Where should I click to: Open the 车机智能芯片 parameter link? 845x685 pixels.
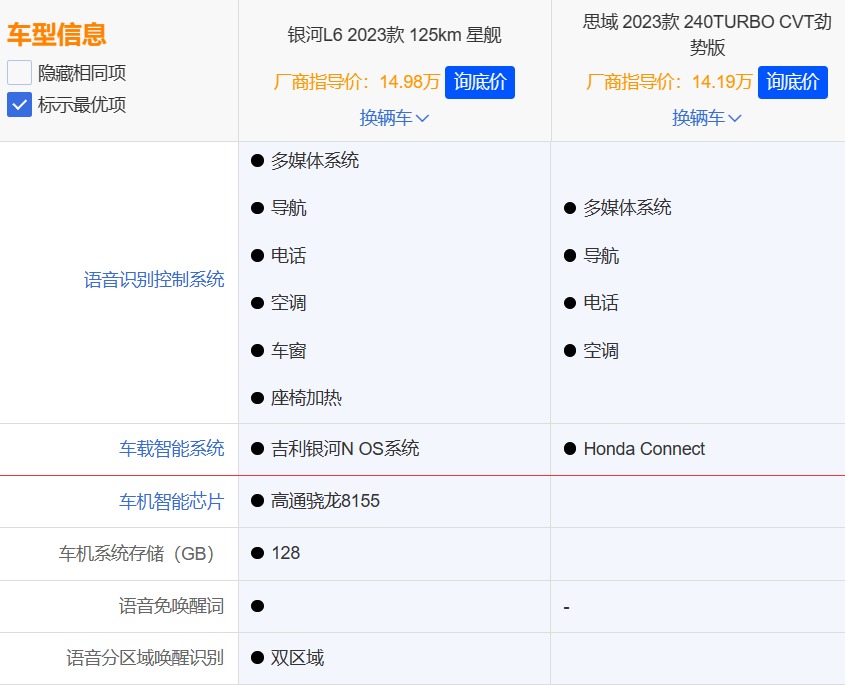click(x=172, y=501)
